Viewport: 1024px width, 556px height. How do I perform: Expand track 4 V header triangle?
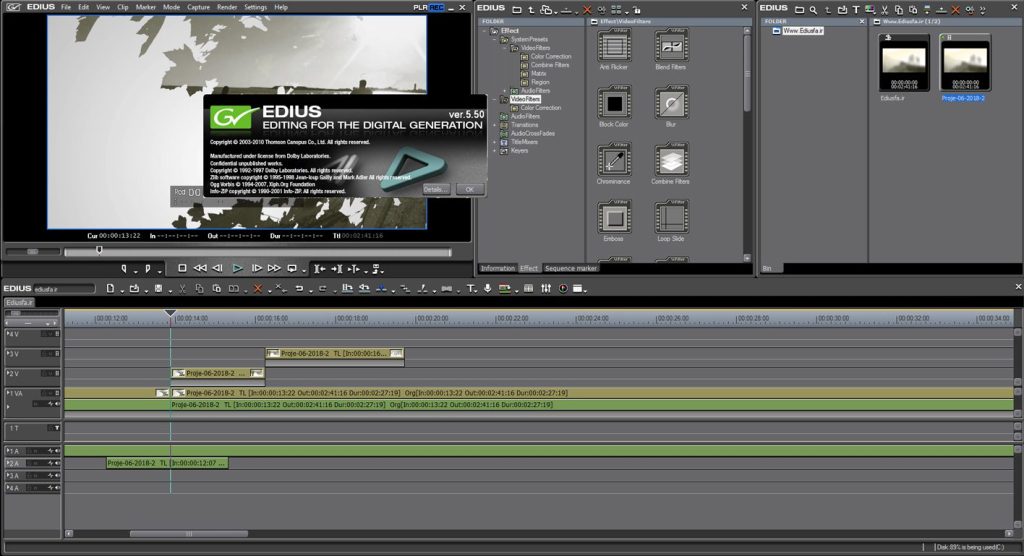pos(8,334)
